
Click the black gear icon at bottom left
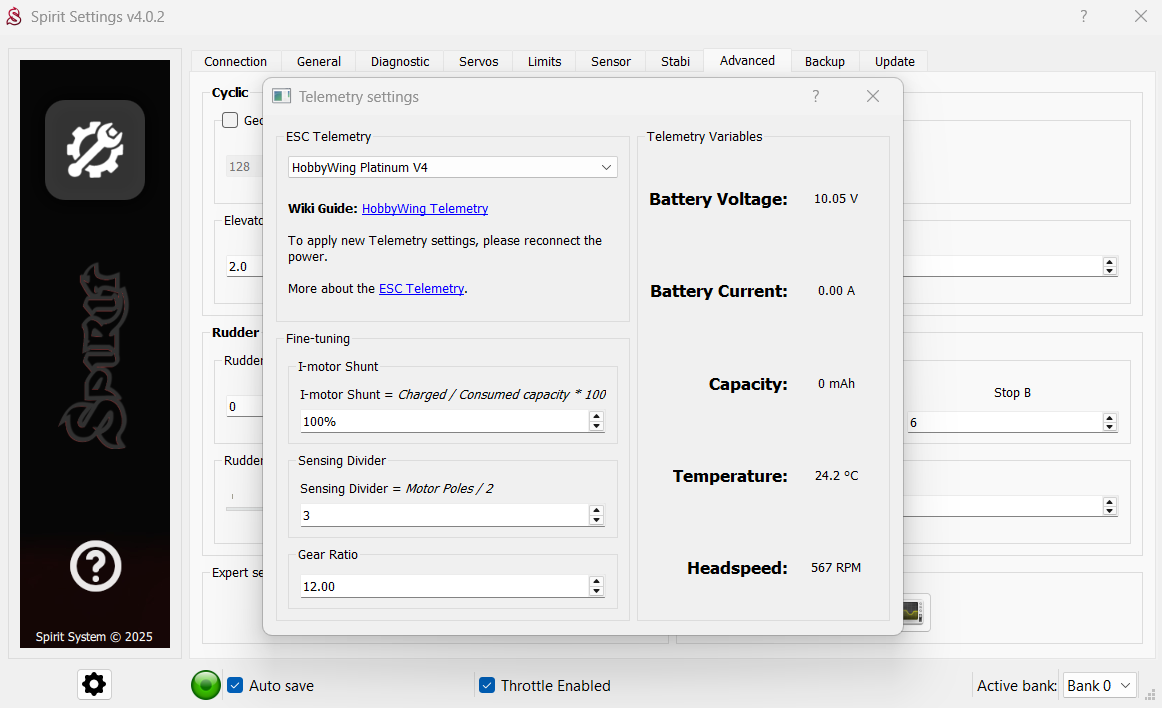click(x=94, y=684)
